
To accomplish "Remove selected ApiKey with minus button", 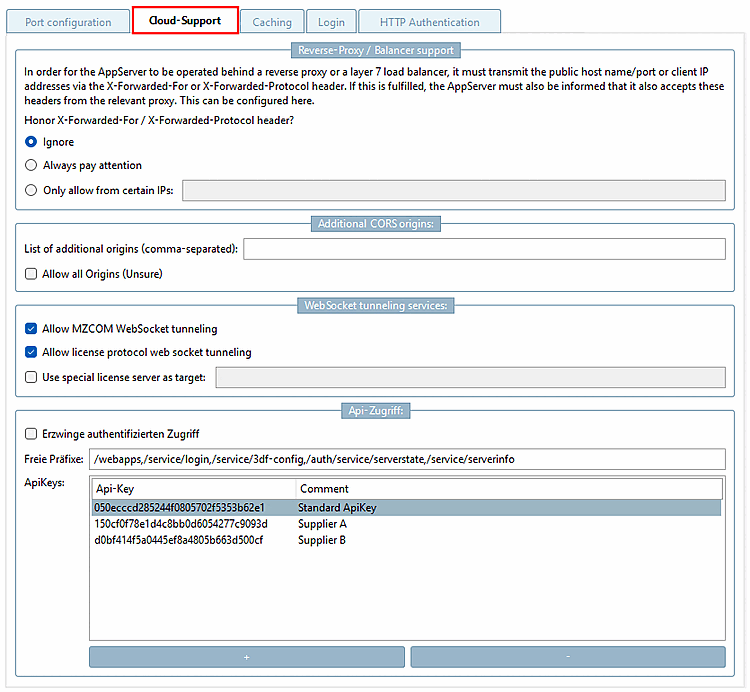I will click(x=568, y=657).
